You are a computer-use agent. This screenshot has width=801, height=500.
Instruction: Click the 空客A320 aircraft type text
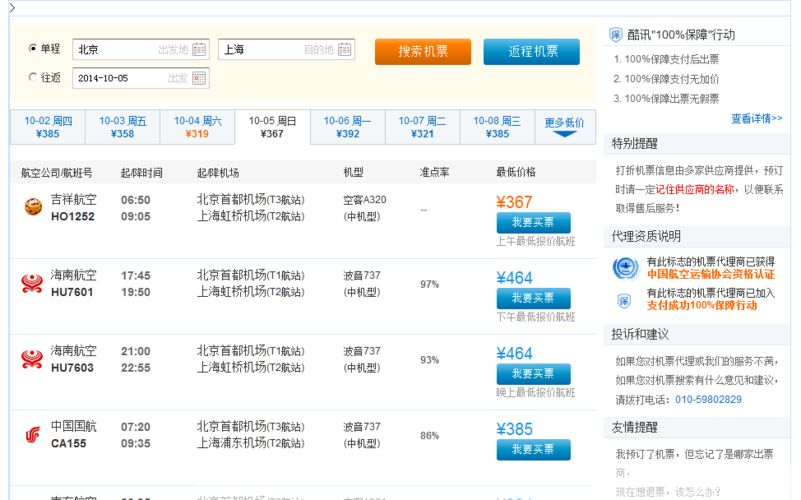365,200
